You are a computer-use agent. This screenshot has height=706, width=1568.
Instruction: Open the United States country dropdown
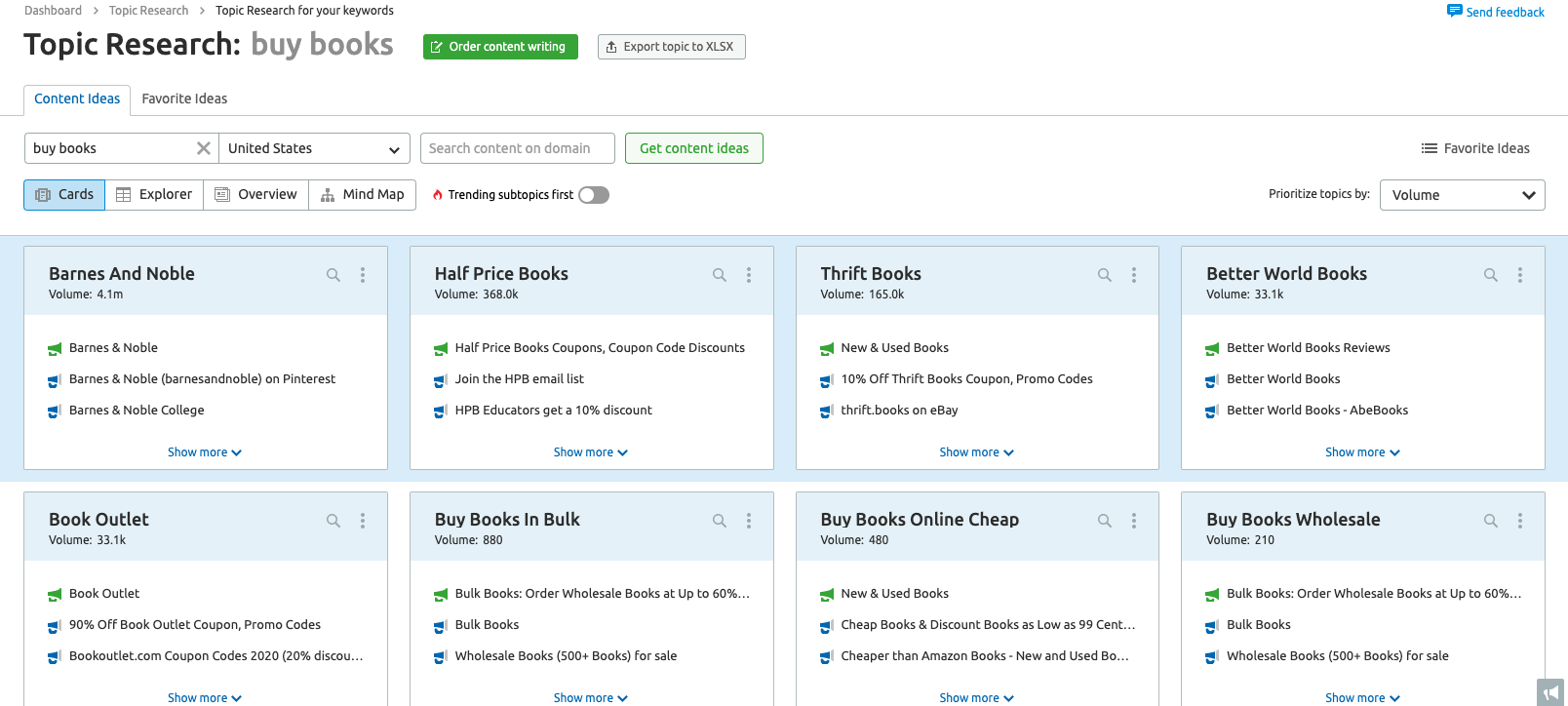pos(314,148)
